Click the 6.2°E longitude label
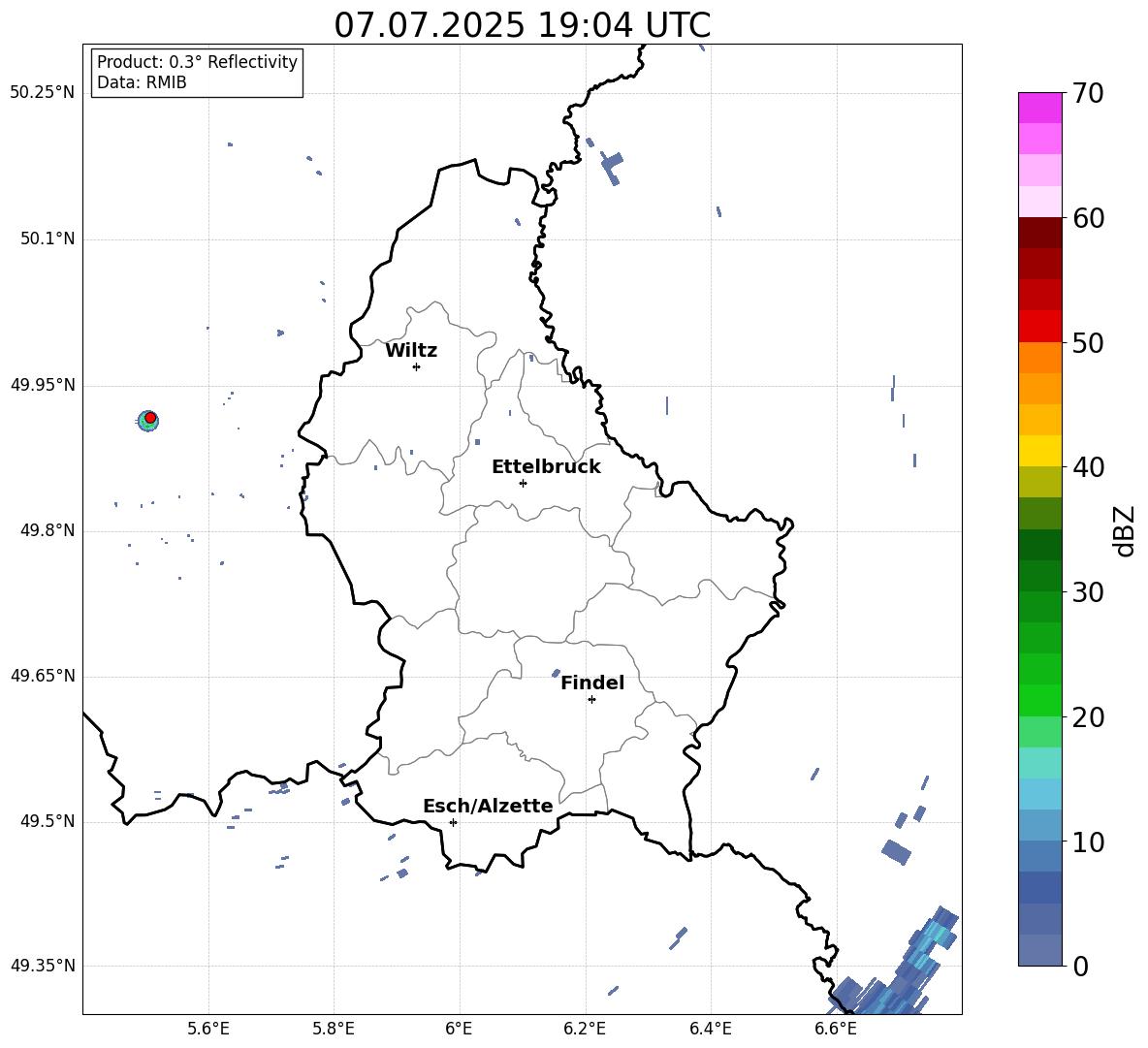Image resolution: width=1148 pixels, height=1048 pixels. tap(585, 1029)
